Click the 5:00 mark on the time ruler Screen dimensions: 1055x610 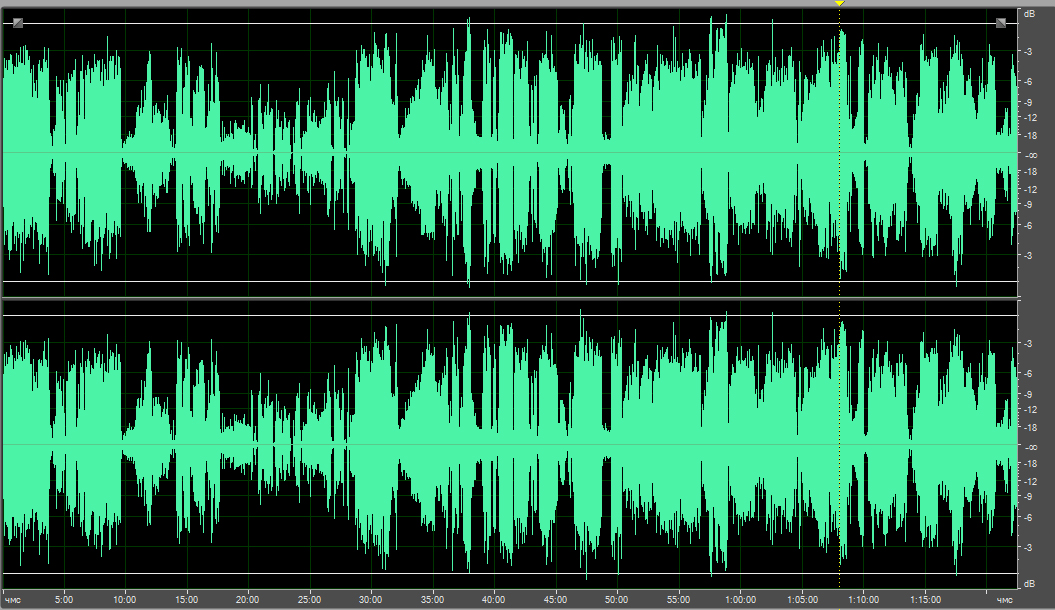click(x=64, y=599)
